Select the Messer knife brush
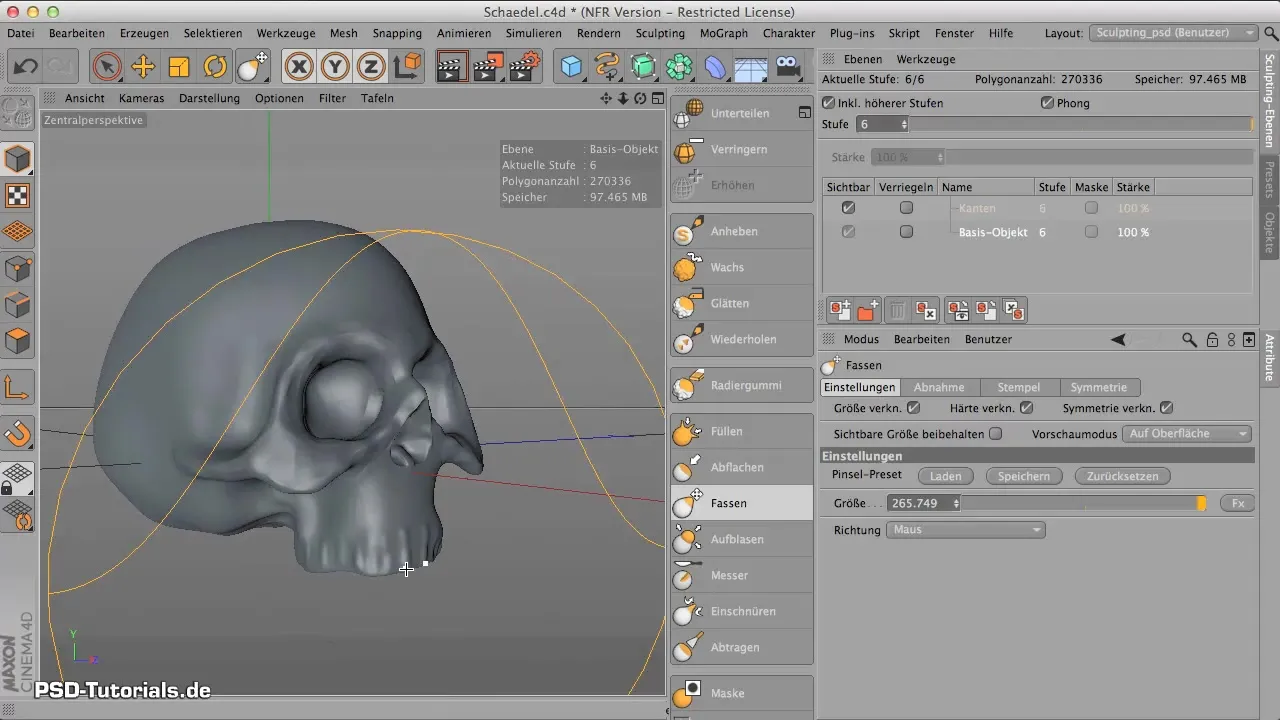 coord(741,575)
